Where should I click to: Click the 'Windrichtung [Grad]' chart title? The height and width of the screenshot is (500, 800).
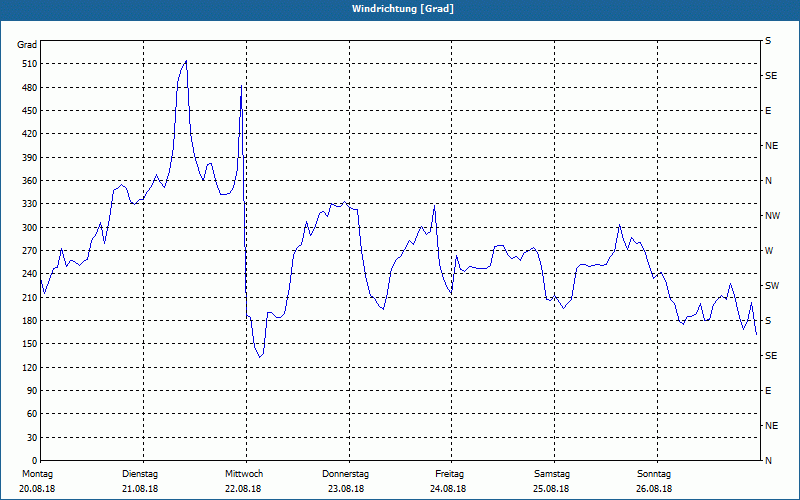(403, 9)
